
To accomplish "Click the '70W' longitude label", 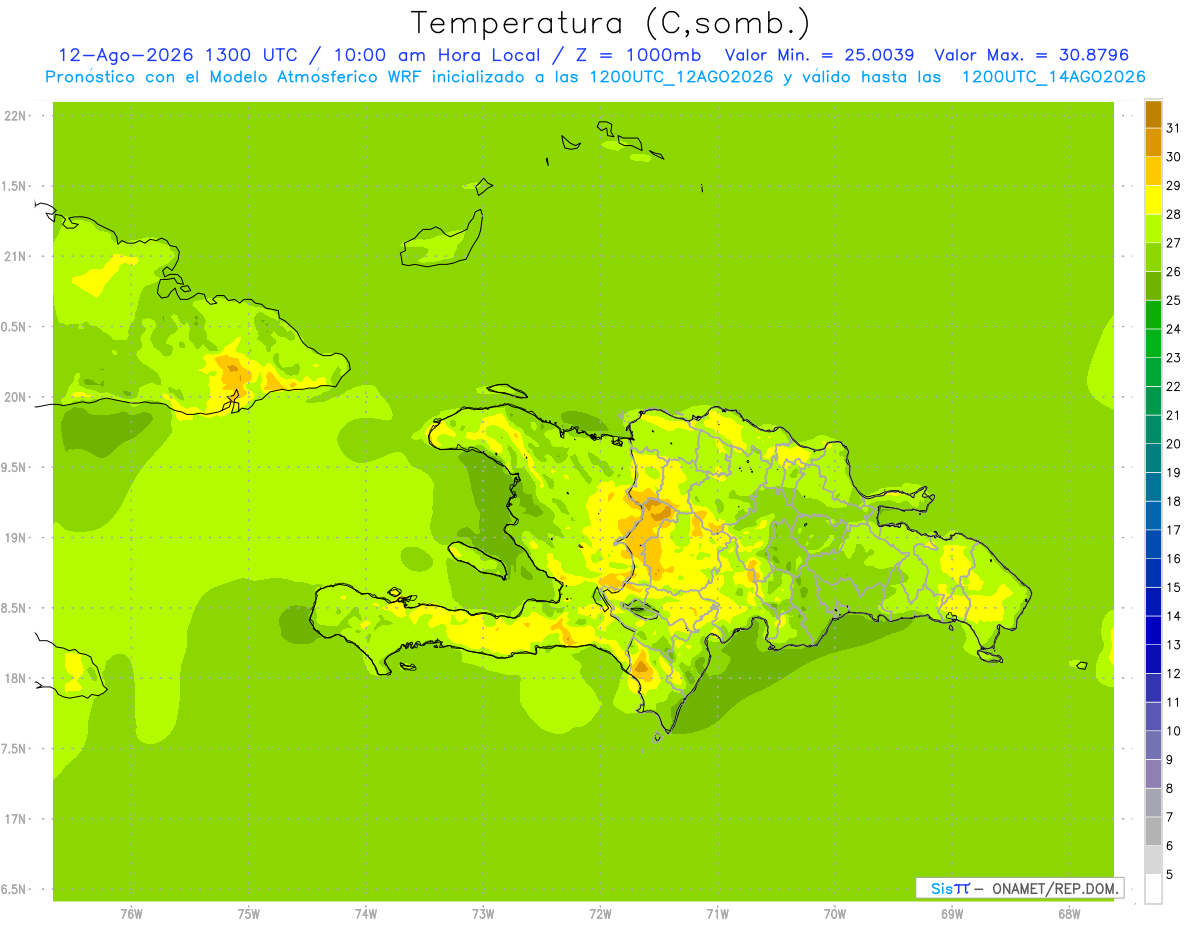I will coord(835,914).
